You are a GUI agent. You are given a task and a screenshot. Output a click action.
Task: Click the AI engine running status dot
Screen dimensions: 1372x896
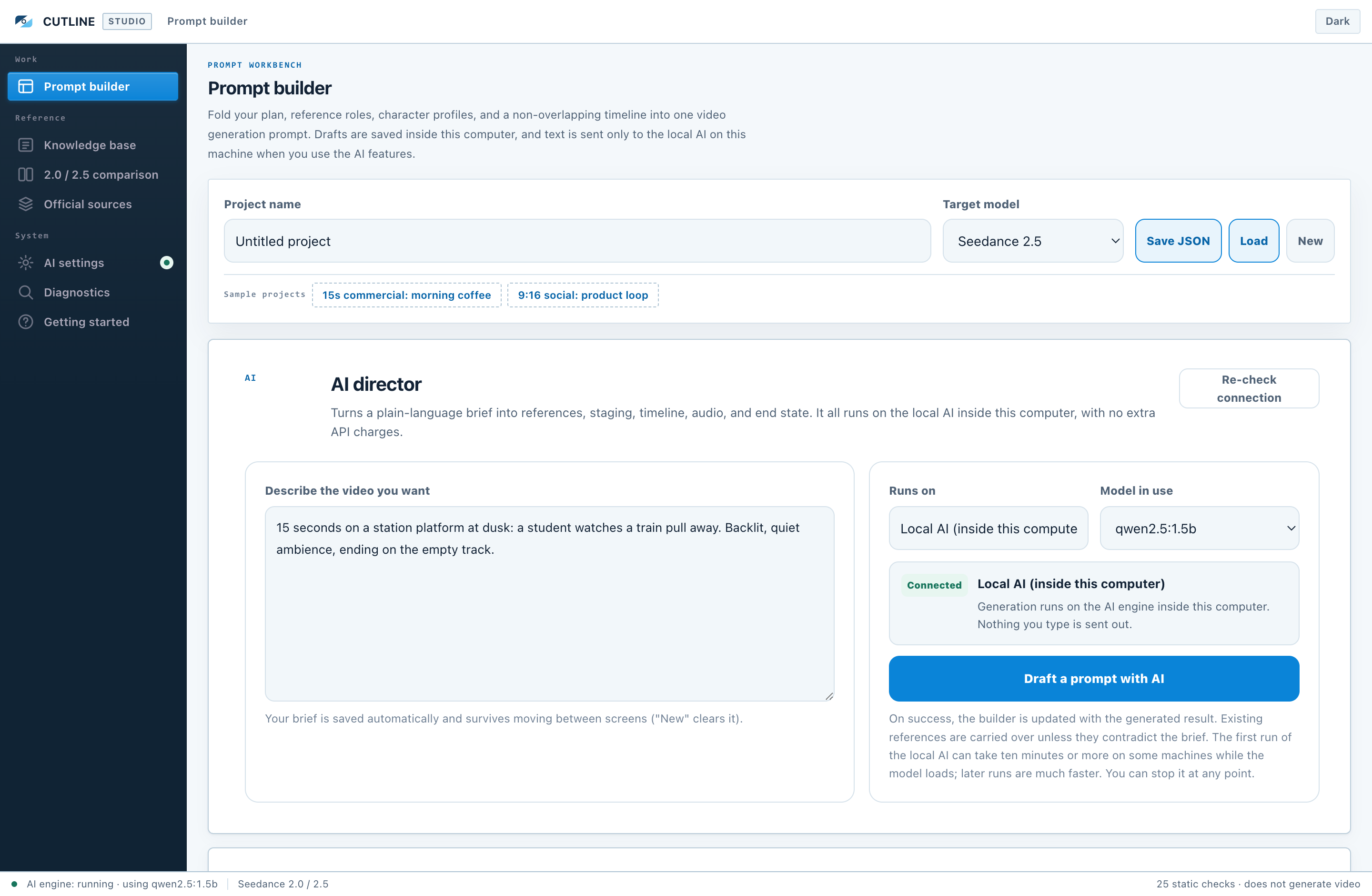click(x=14, y=884)
